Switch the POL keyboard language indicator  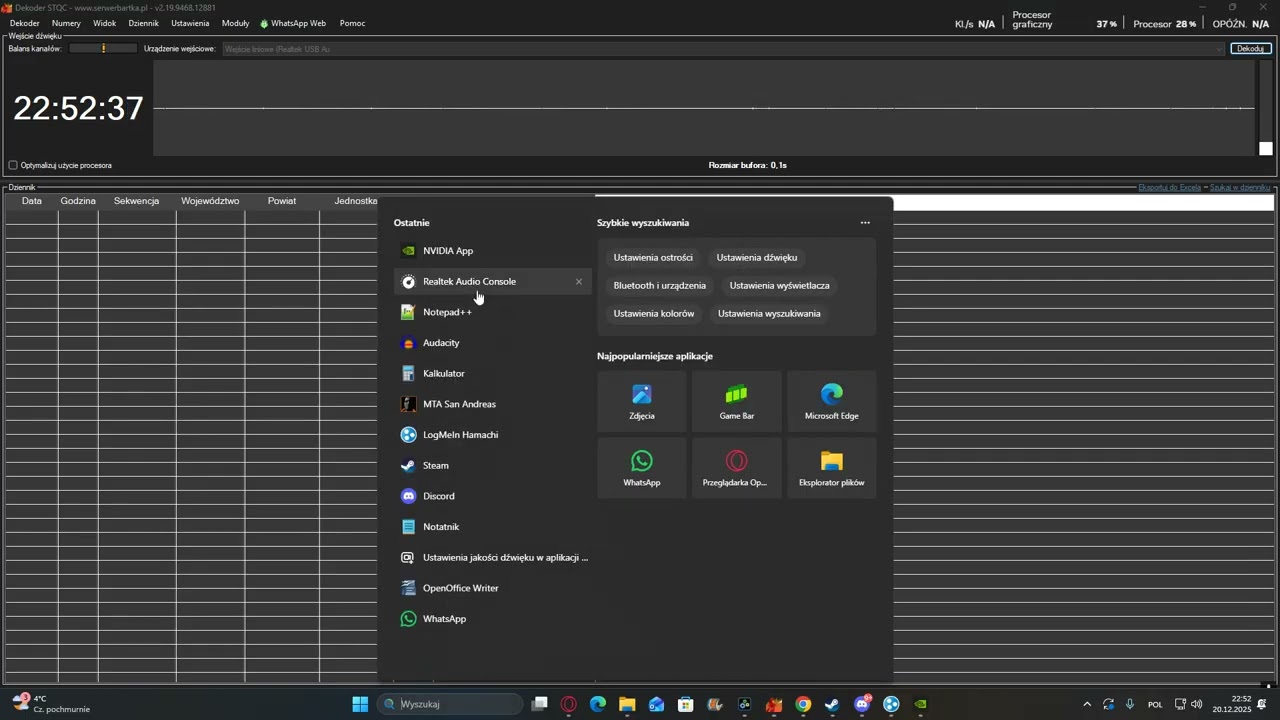[1155, 704]
